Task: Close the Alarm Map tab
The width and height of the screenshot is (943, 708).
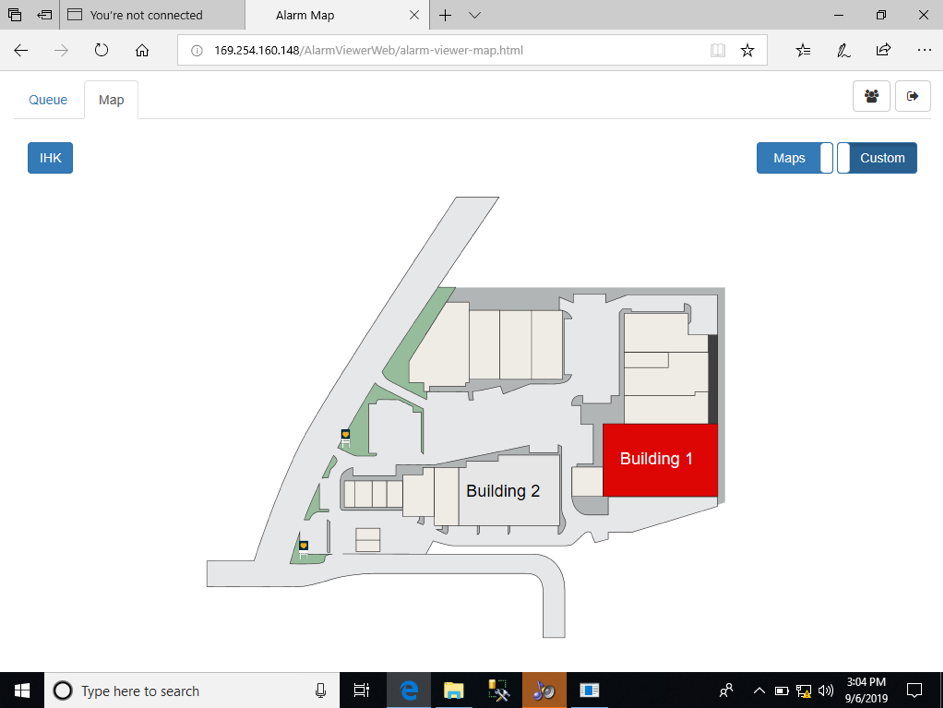Action: pos(414,15)
